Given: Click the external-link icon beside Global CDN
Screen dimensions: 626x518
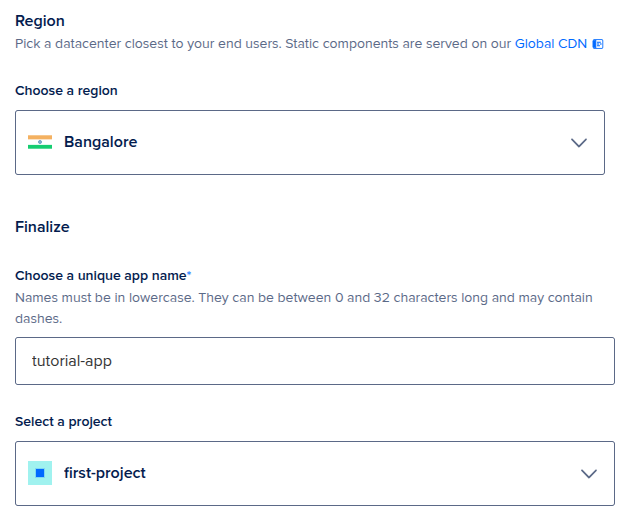Looking at the screenshot, I should tap(598, 44).
